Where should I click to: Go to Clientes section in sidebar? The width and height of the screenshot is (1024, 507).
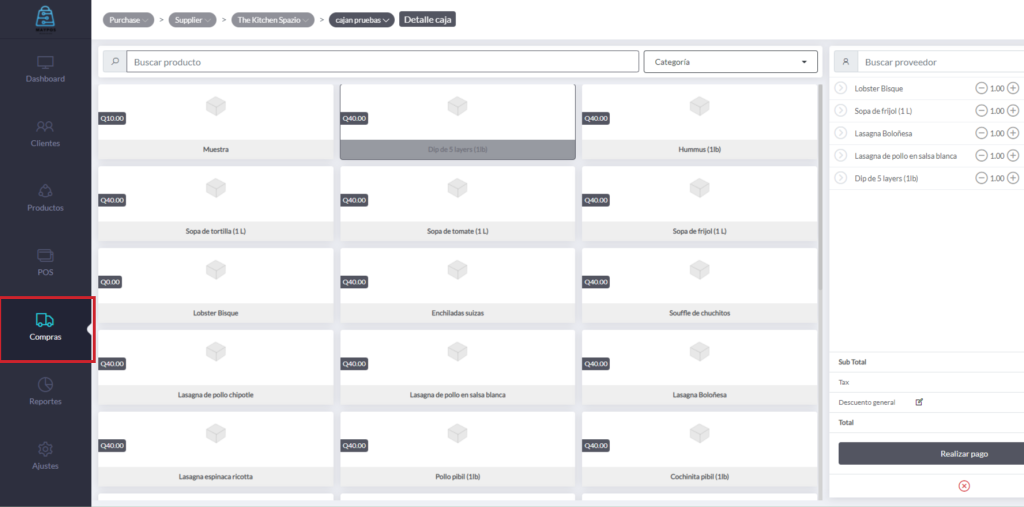point(45,133)
